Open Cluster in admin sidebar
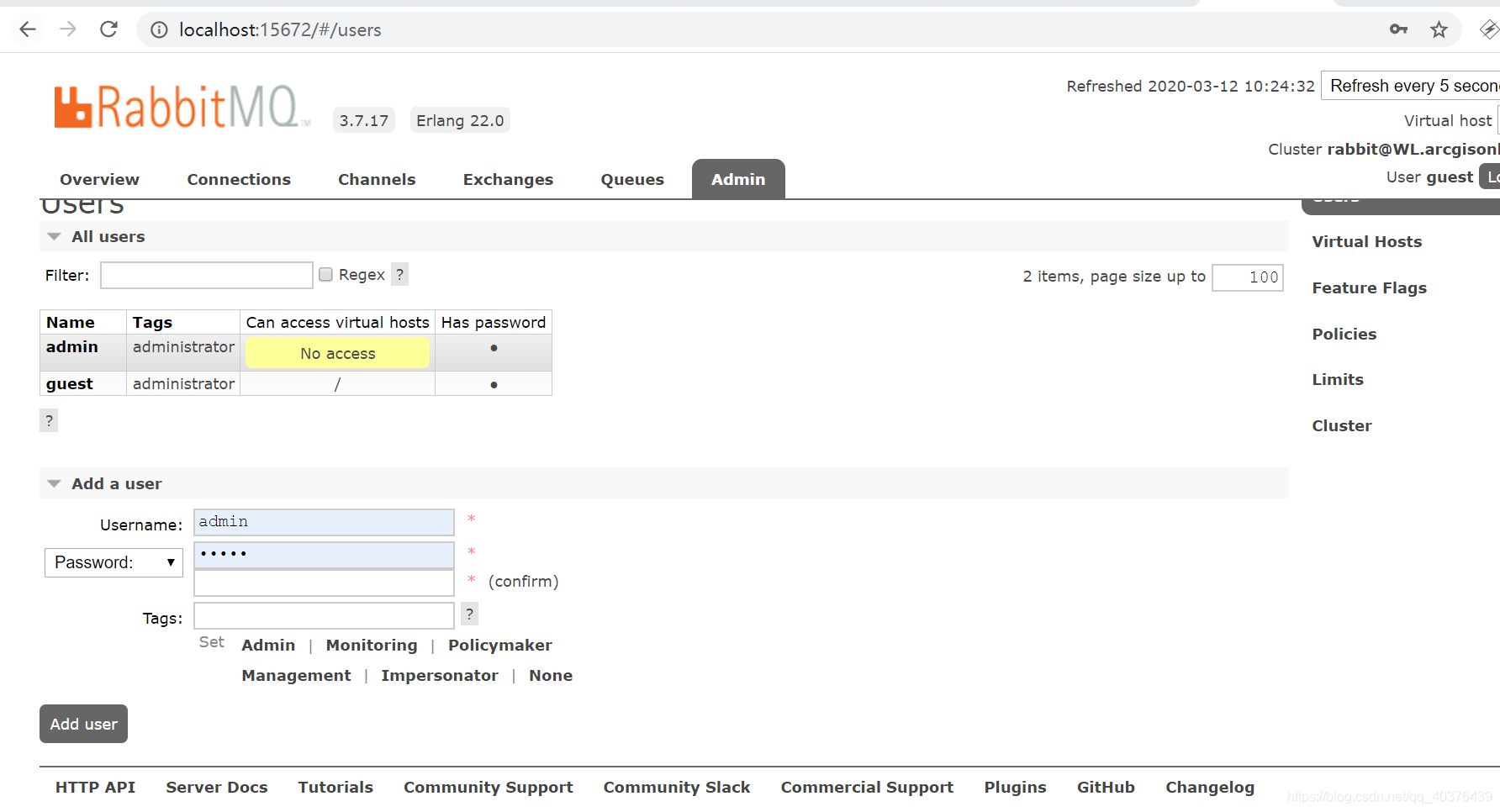 pos(1342,425)
